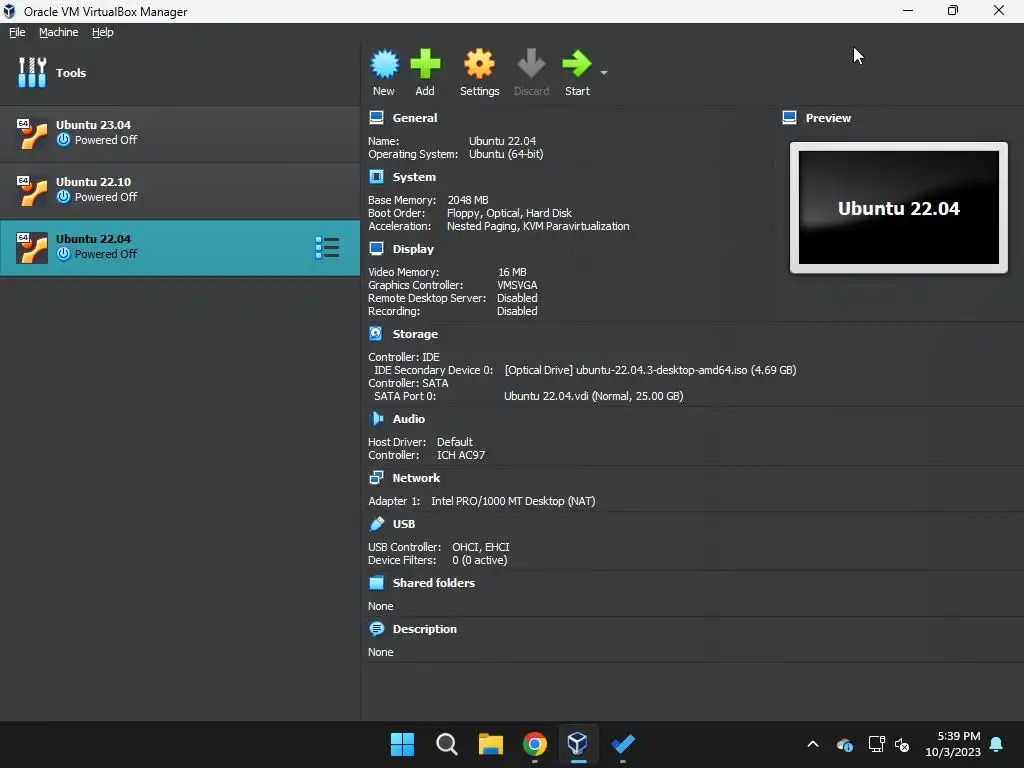Screen dimensions: 1024x768
Task: Open the Description heading link
Action: tap(424, 629)
